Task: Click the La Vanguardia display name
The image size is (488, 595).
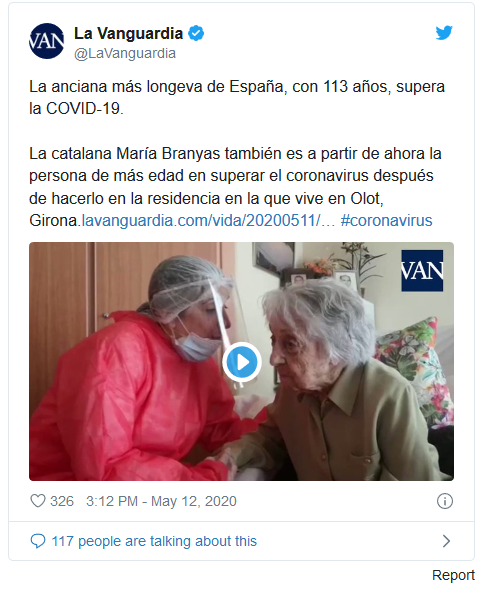Action: (128, 33)
